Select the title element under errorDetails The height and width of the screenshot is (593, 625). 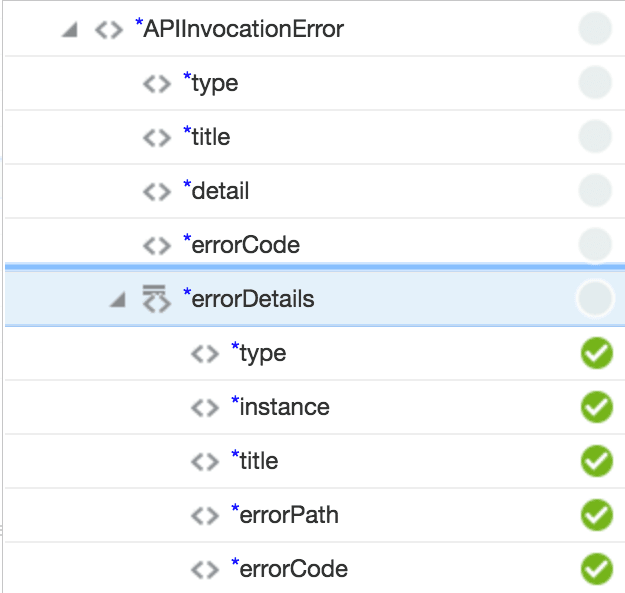(x=258, y=461)
